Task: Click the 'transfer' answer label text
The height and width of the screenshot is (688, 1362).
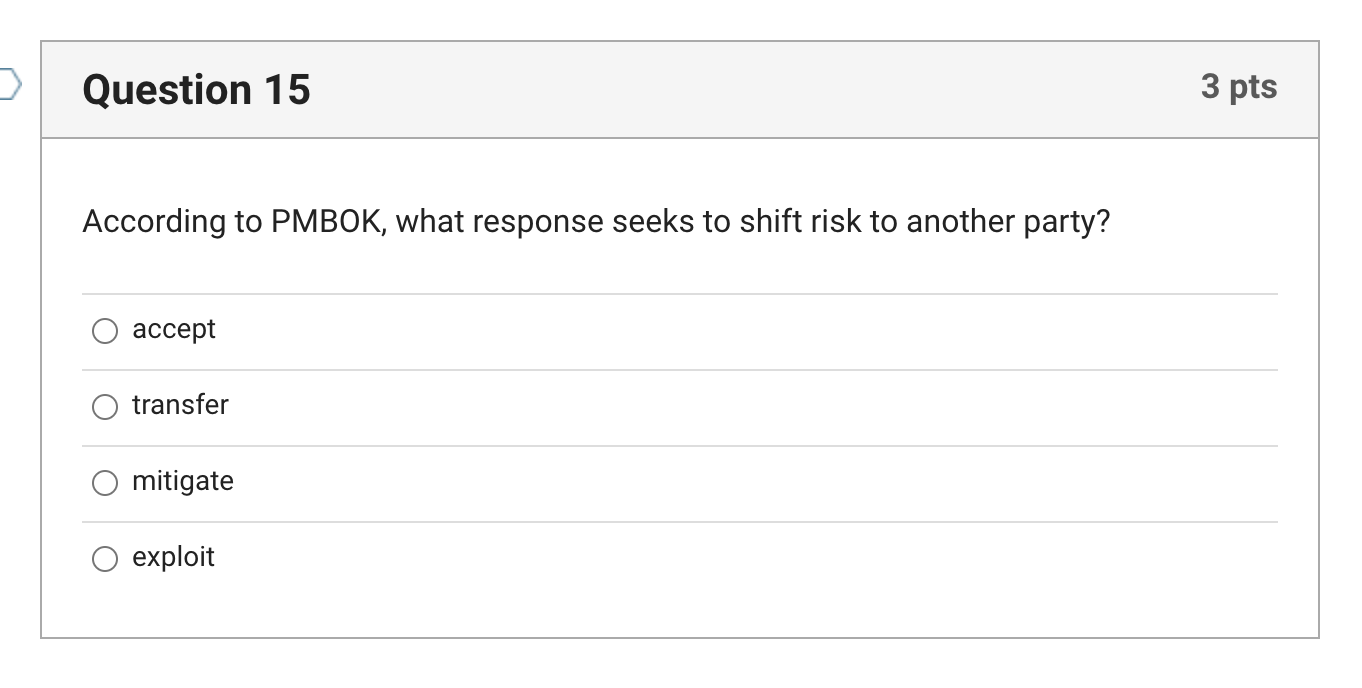Action: click(x=180, y=405)
